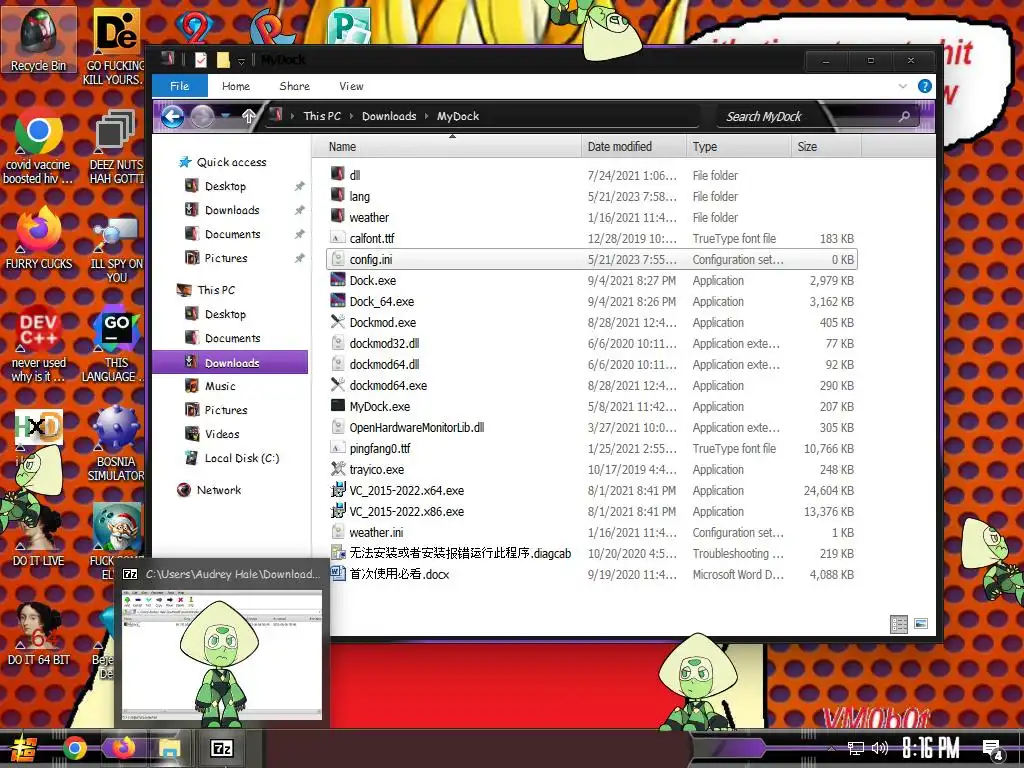Open the Customize Quick Access Toolbar dropdown
Screen dimensions: 1024x768
click(241, 61)
